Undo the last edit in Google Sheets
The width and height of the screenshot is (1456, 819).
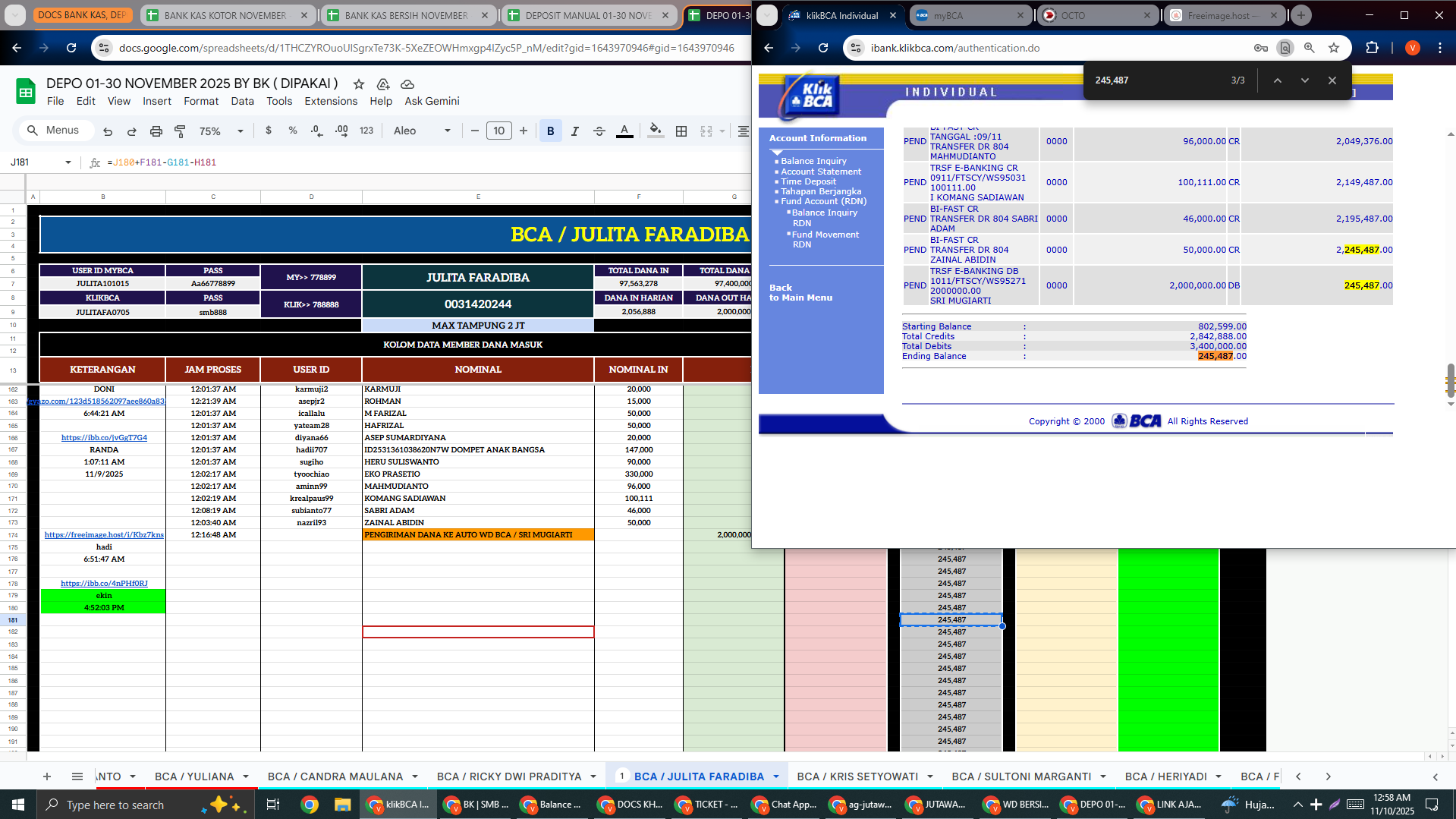pyautogui.click(x=108, y=131)
